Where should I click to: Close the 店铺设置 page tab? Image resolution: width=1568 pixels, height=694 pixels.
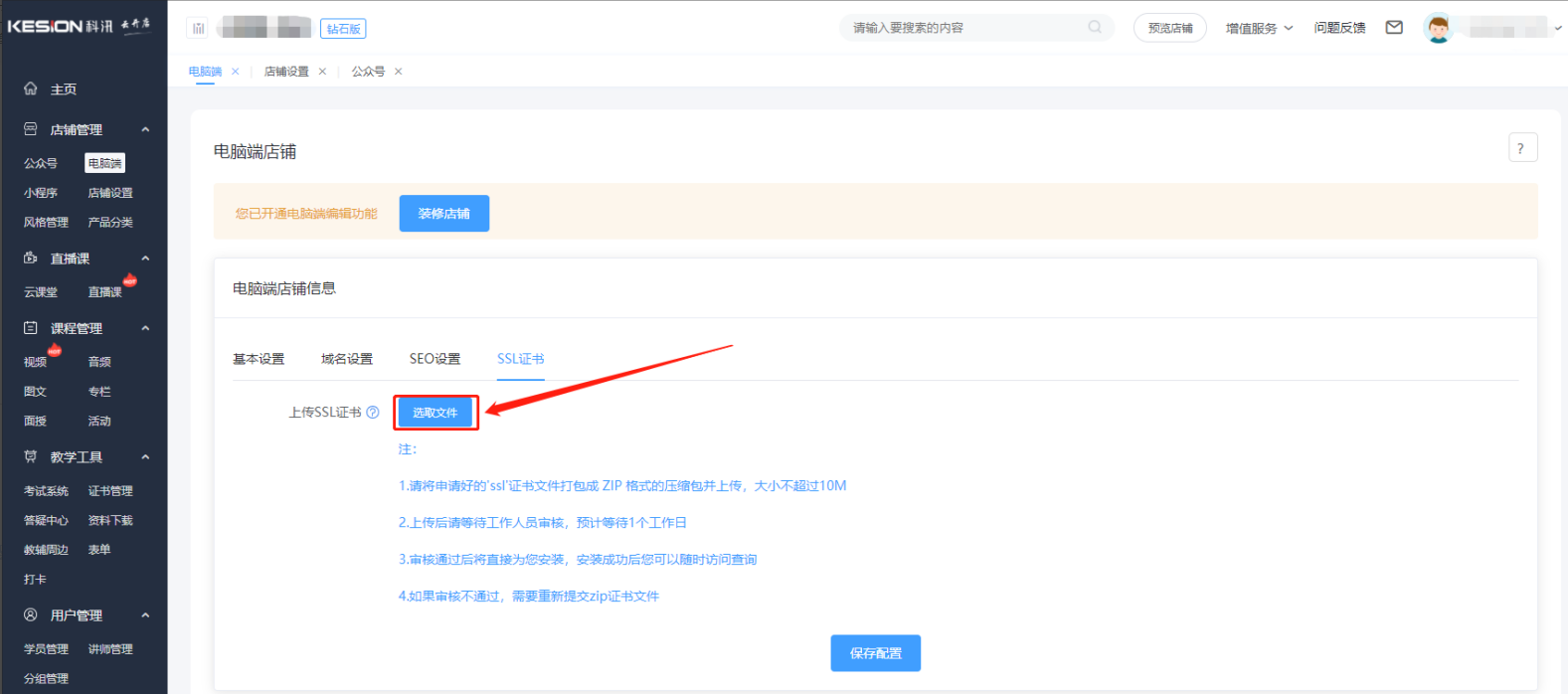[x=322, y=72]
